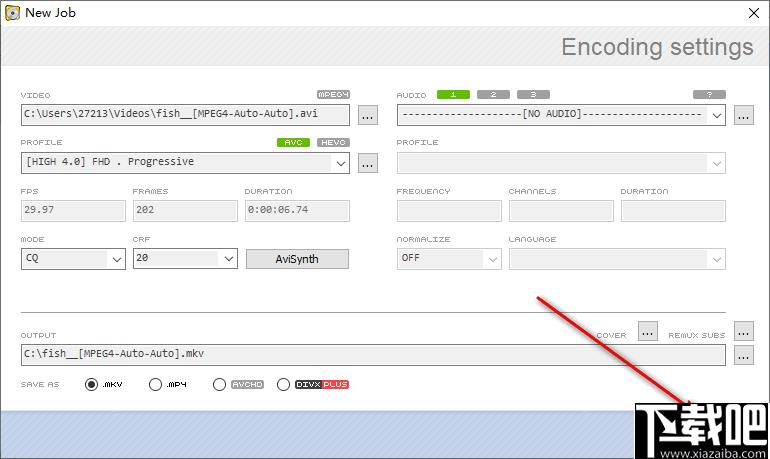Click the video Duration field
The image size is (770, 459).
pos(297,211)
